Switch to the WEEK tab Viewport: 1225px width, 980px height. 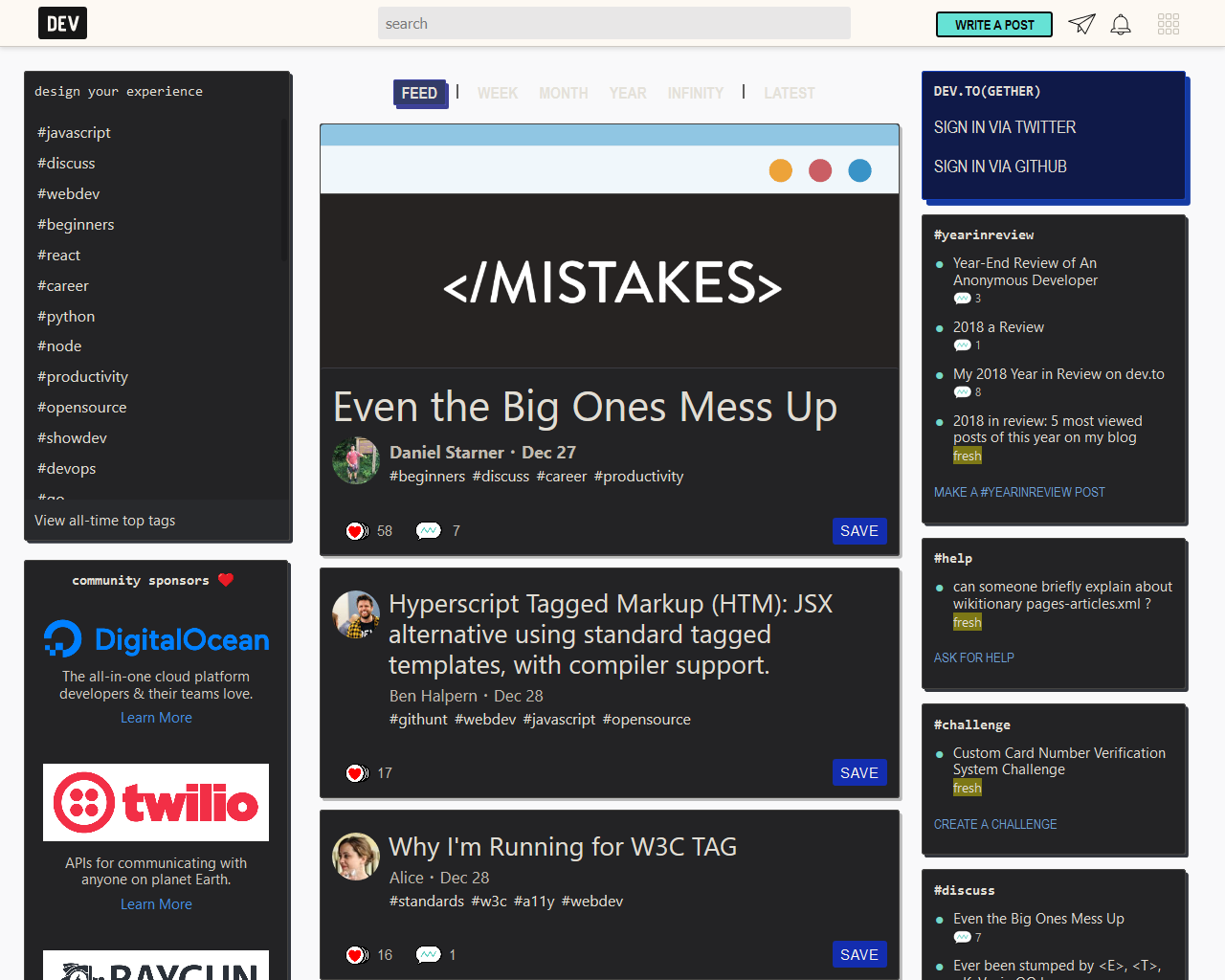[x=497, y=93]
